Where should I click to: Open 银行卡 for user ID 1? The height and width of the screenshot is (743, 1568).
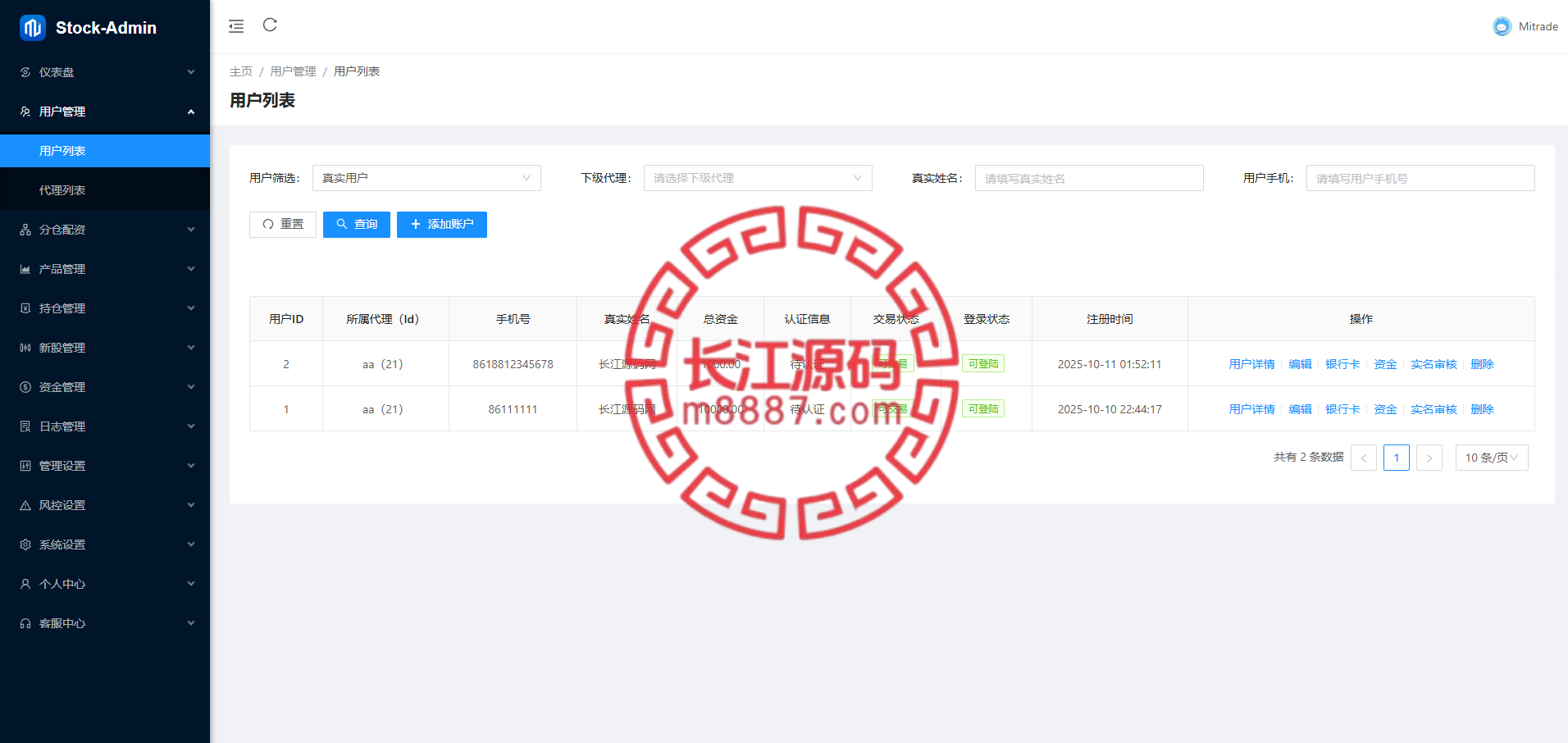[1342, 409]
